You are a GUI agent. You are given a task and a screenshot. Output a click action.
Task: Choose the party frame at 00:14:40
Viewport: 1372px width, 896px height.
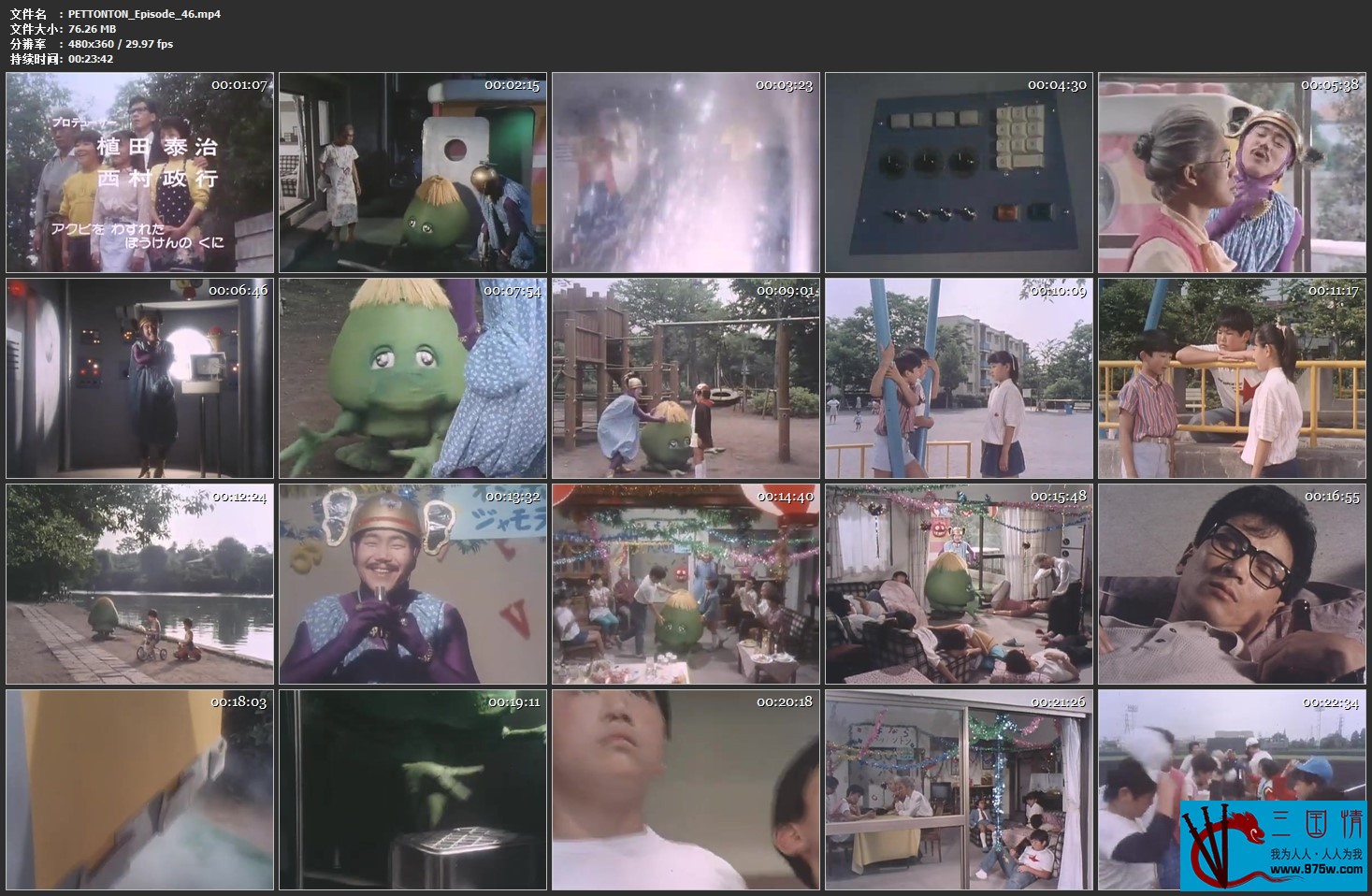tap(686, 585)
